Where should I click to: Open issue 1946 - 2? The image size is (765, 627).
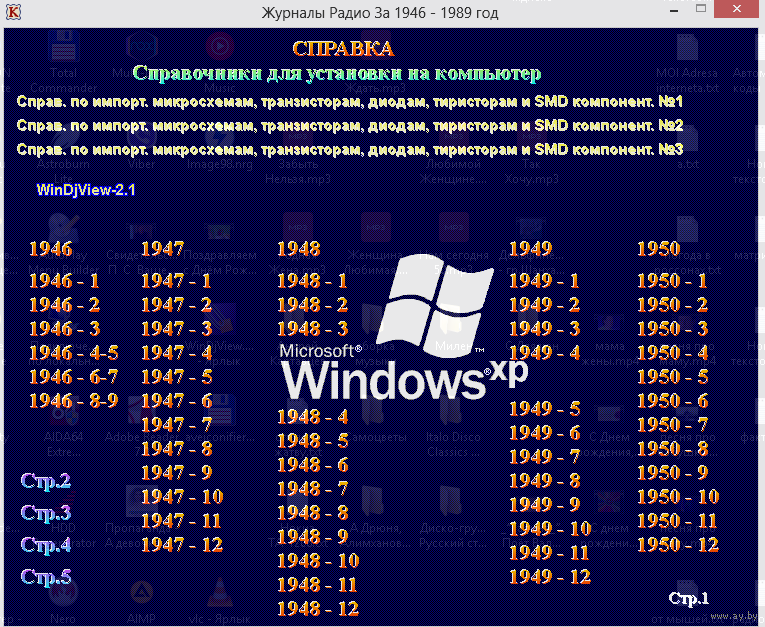(x=64, y=305)
